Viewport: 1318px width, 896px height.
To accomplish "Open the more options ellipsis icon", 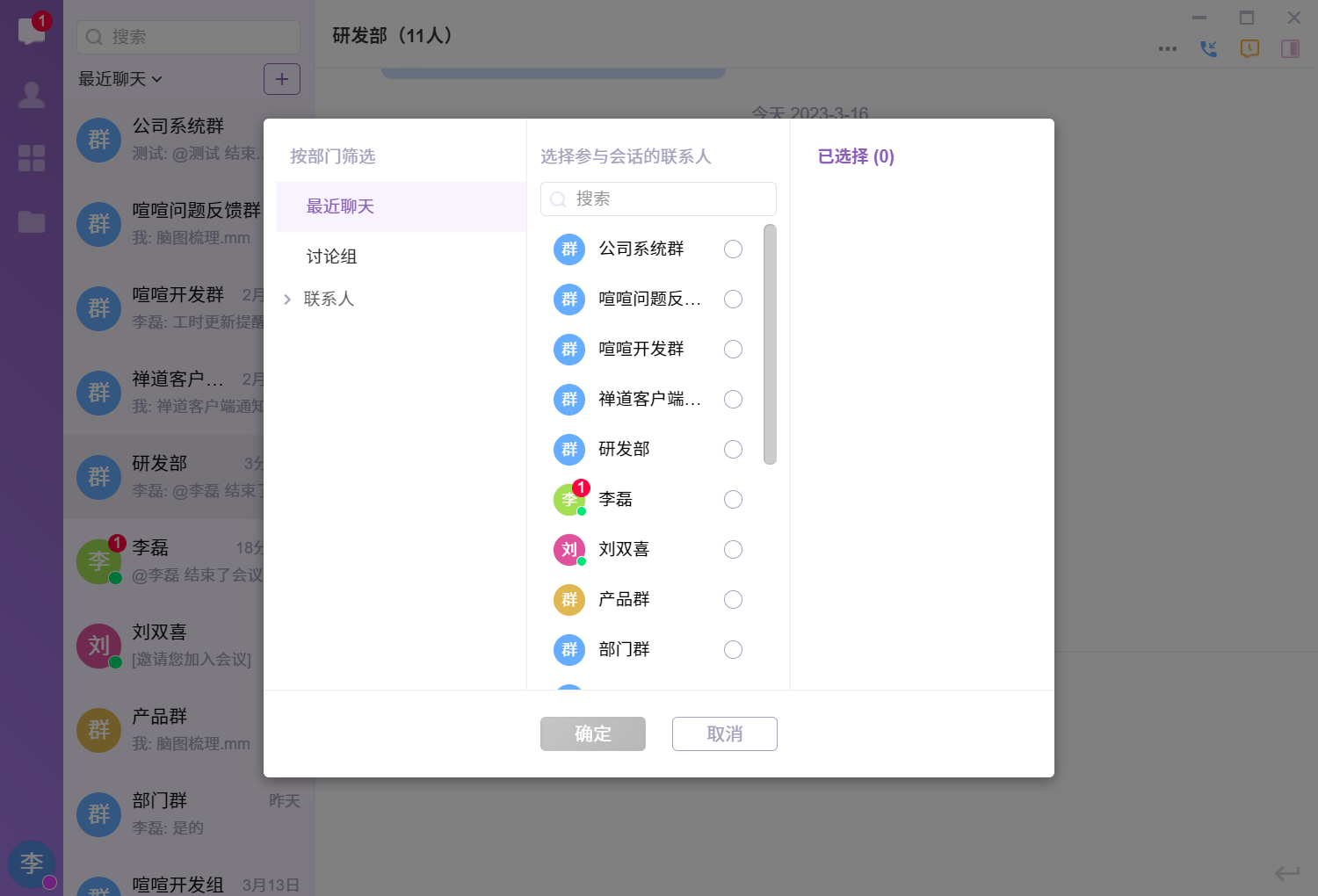I will 1168,48.
